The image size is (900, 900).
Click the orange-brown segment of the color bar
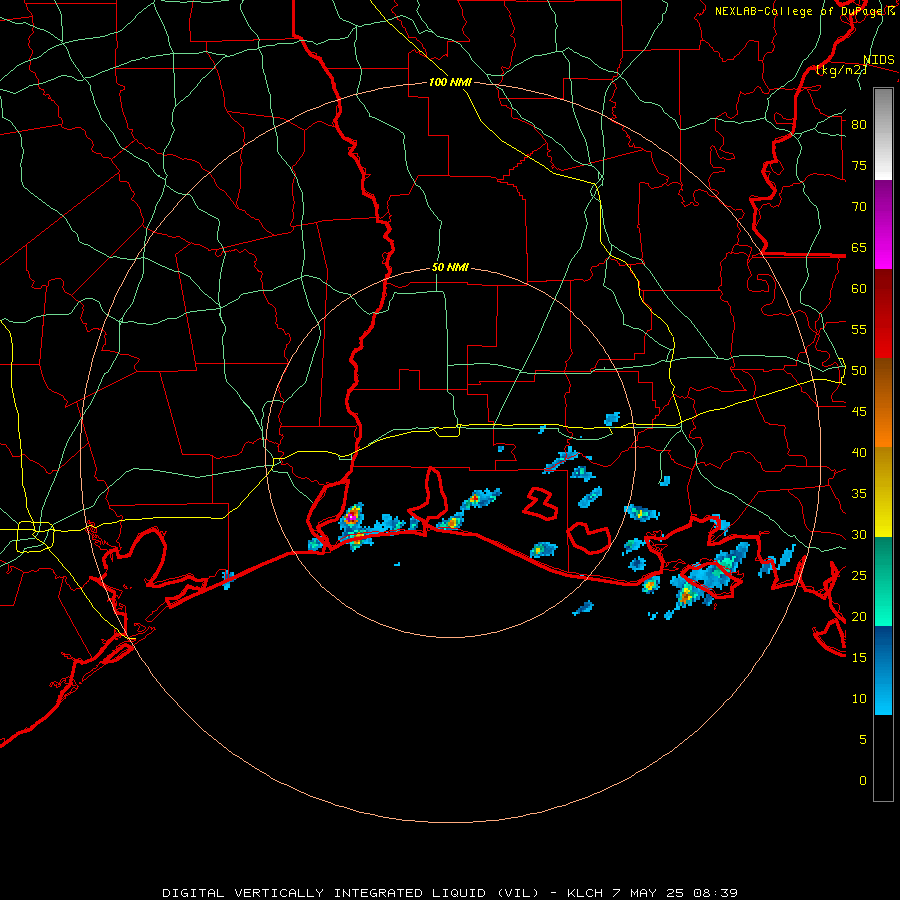[x=883, y=402]
